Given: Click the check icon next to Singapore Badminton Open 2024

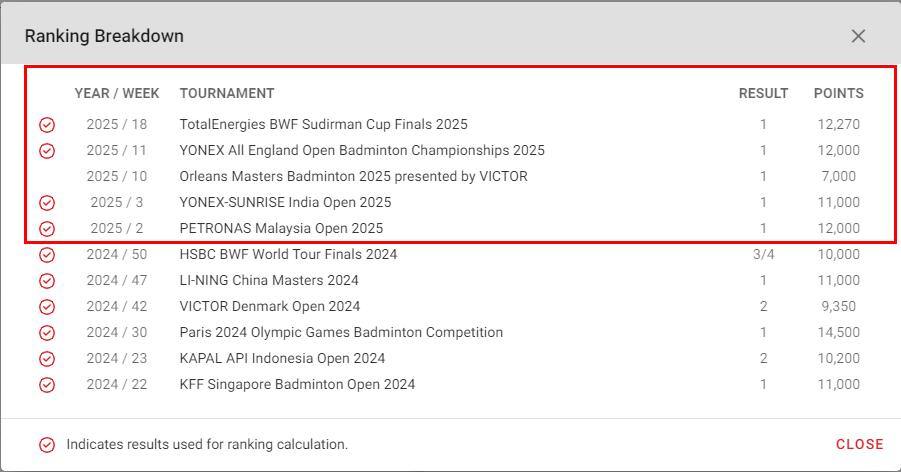Looking at the screenshot, I should [x=47, y=385].
